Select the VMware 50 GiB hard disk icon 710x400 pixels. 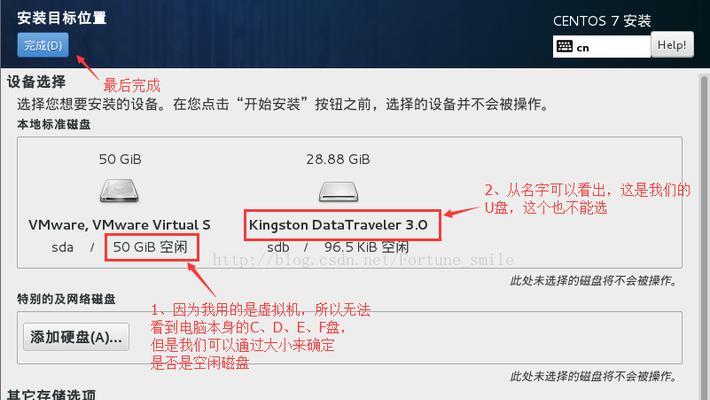click(x=120, y=190)
